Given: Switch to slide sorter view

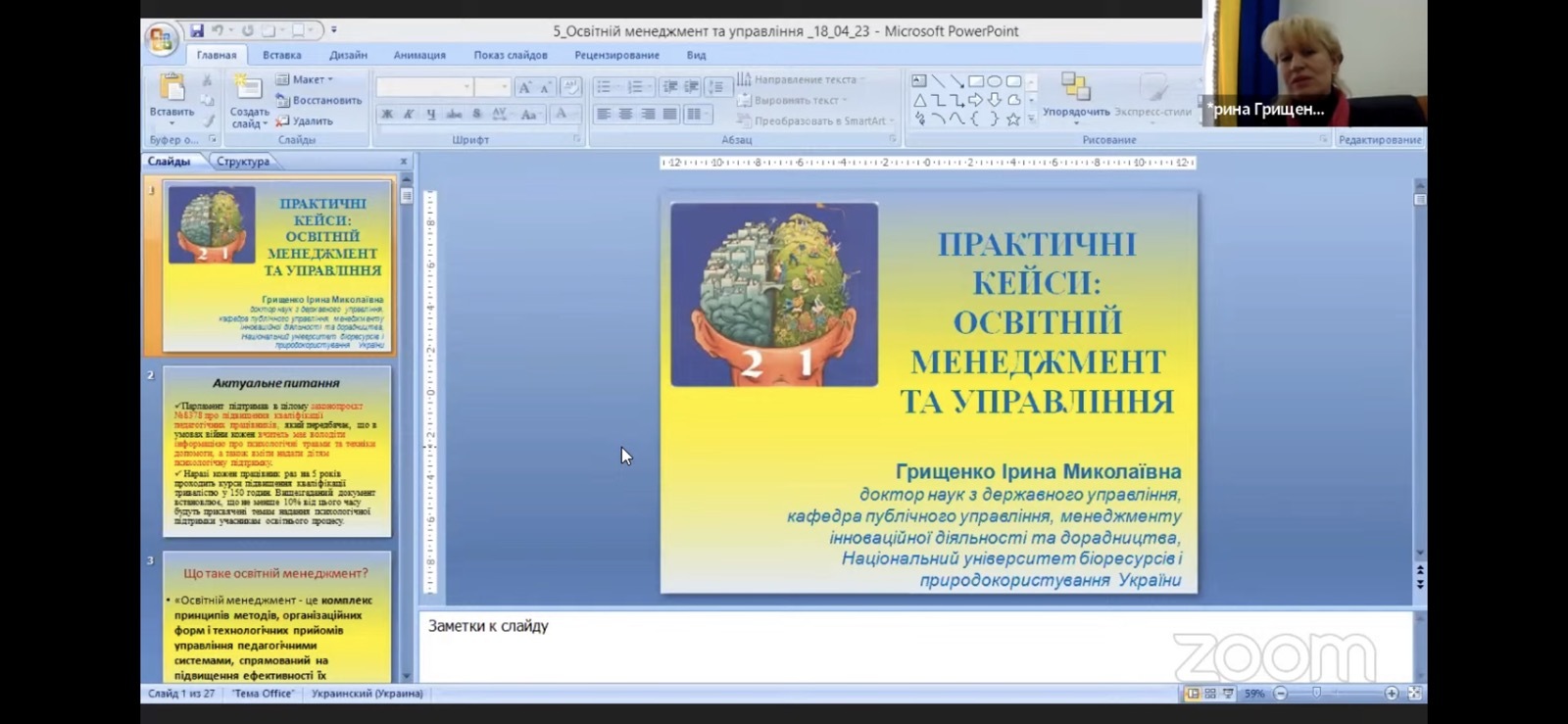Looking at the screenshot, I should point(1210,694).
